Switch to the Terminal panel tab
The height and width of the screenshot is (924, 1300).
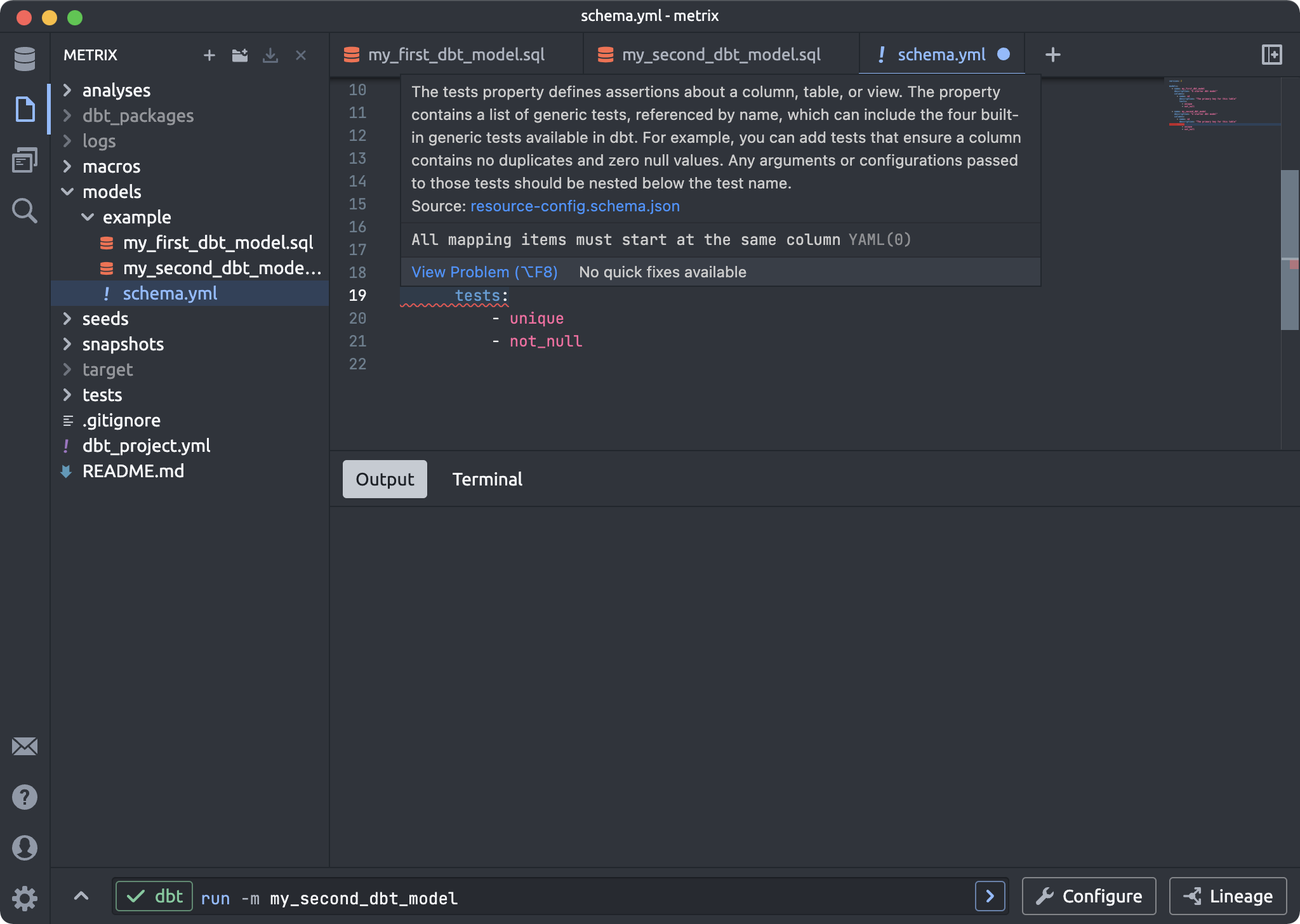(x=487, y=479)
